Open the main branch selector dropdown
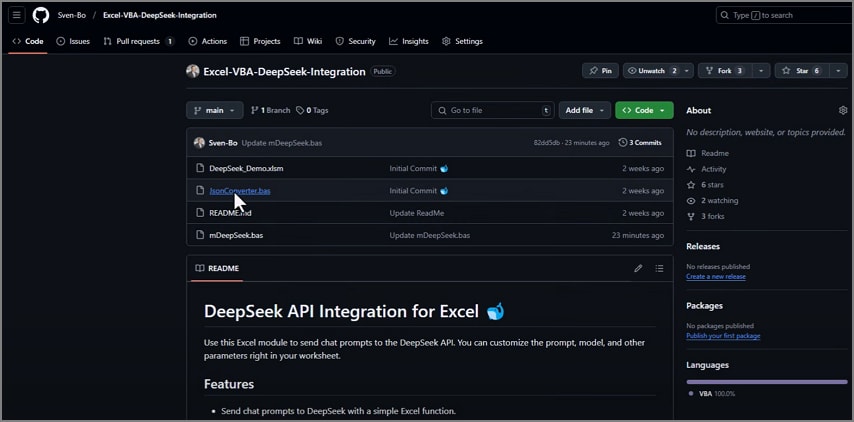Viewport: 854px width, 422px height. coord(215,111)
